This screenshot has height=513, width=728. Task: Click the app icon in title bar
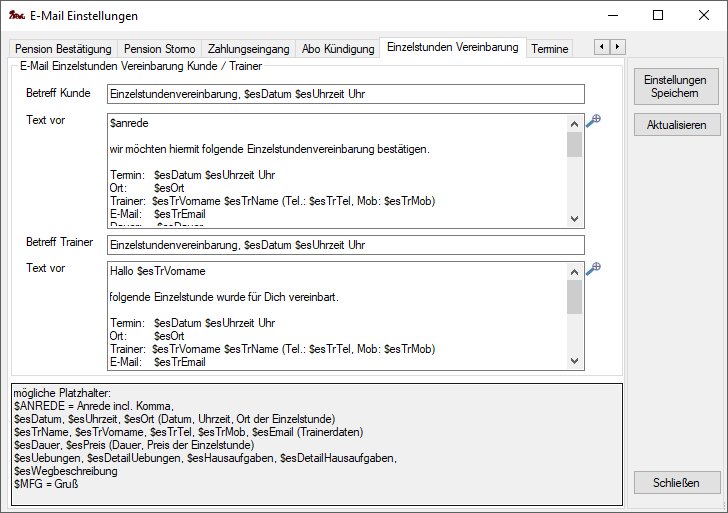coord(15,16)
